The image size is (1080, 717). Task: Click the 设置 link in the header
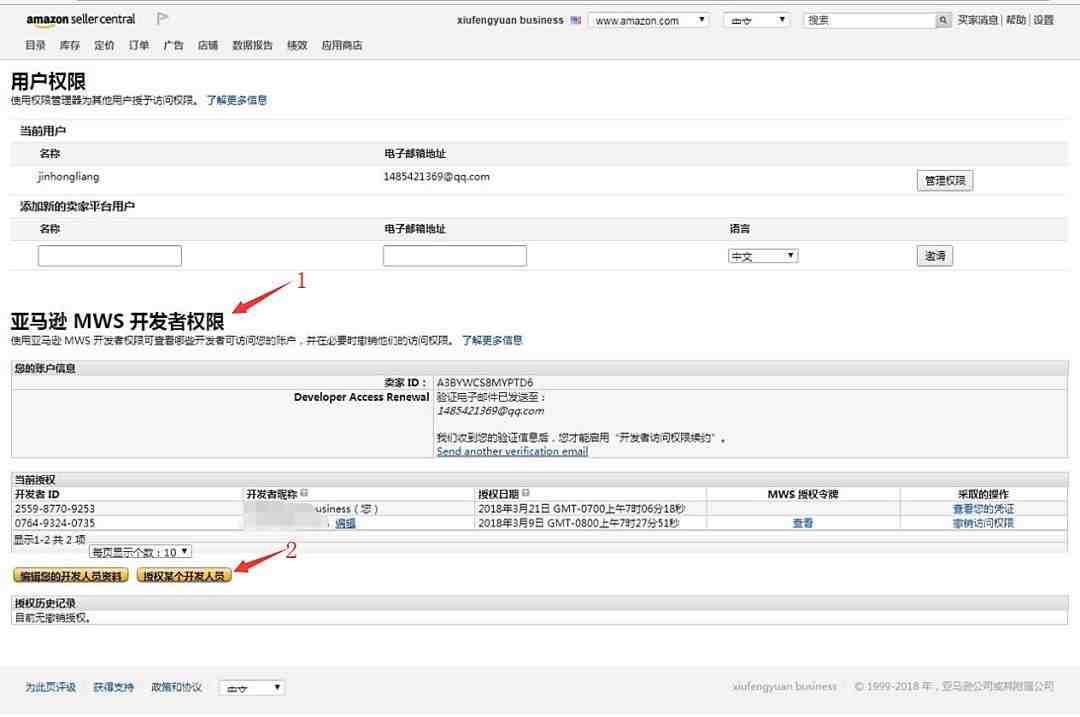1043,20
